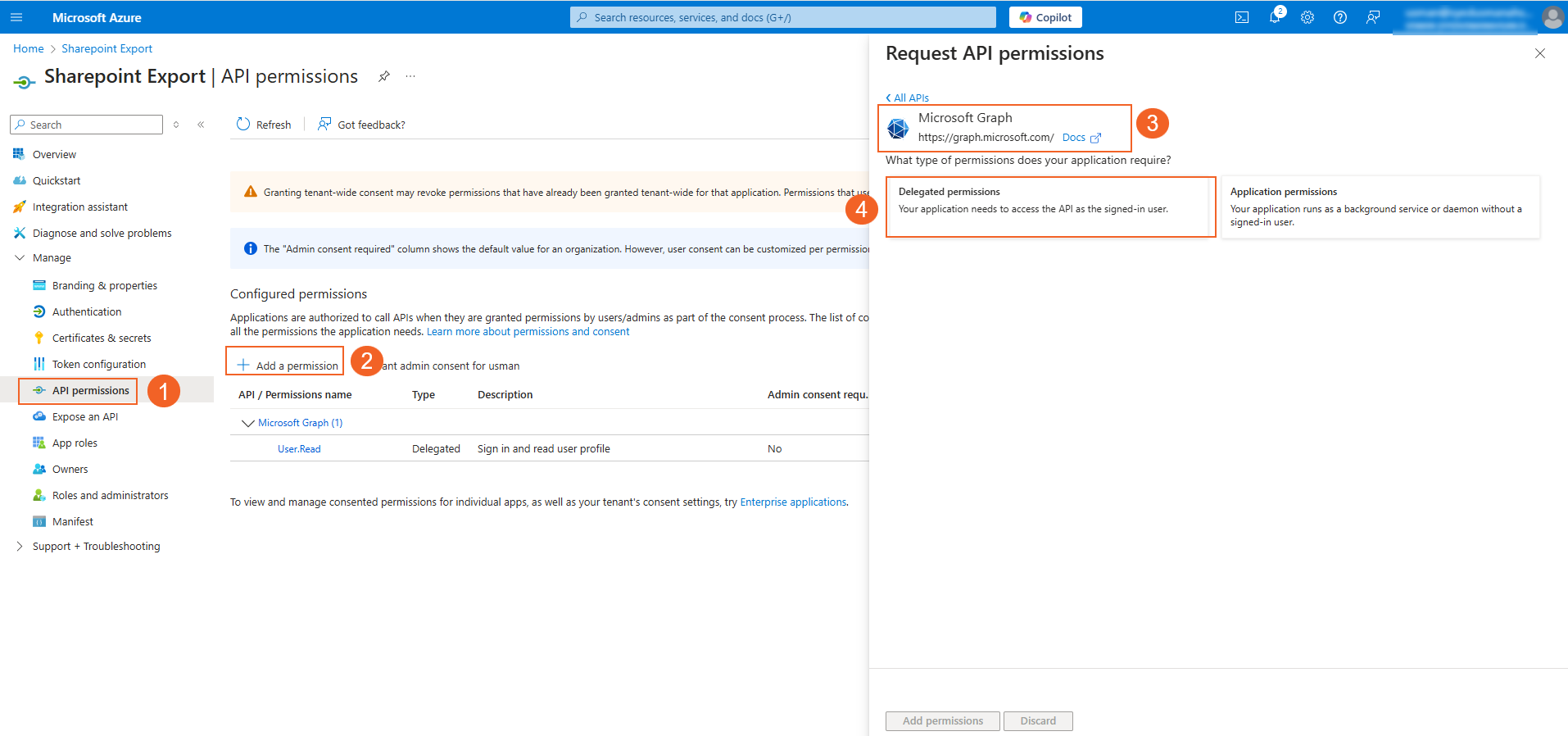The height and width of the screenshot is (736, 1568).
Task: Pin the Sharepoint Export page
Action: [x=383, y=76]
